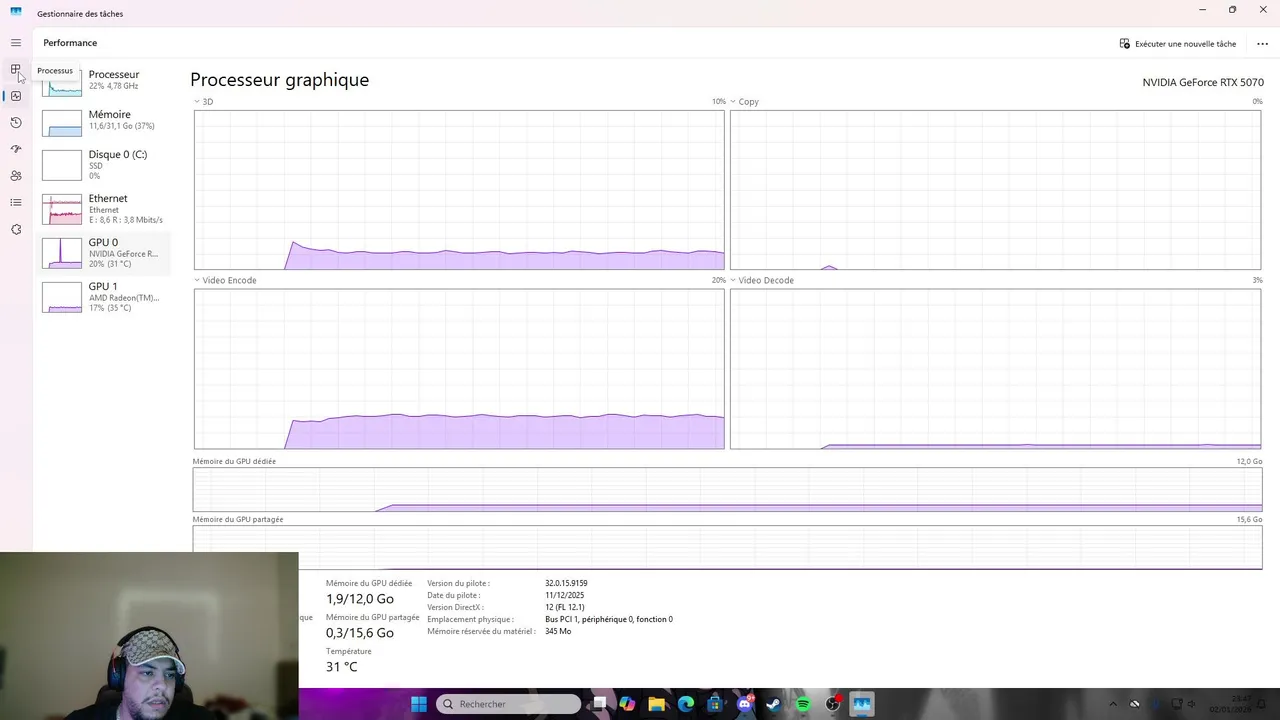
Task: Open Steam from the taskbar
Action: (774, 704)
